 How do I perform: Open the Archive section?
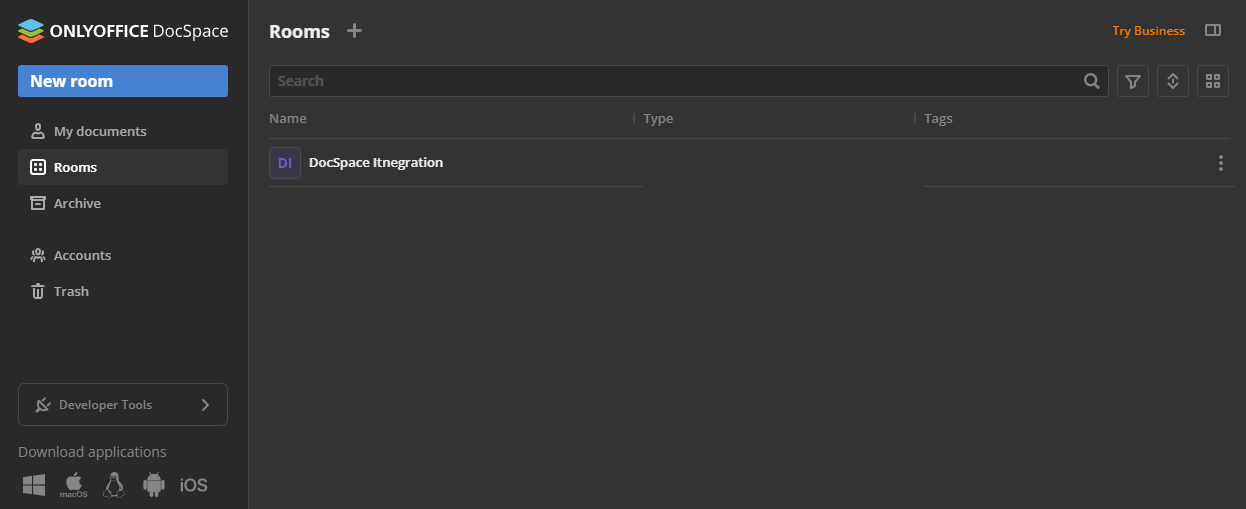click(123, 203)
